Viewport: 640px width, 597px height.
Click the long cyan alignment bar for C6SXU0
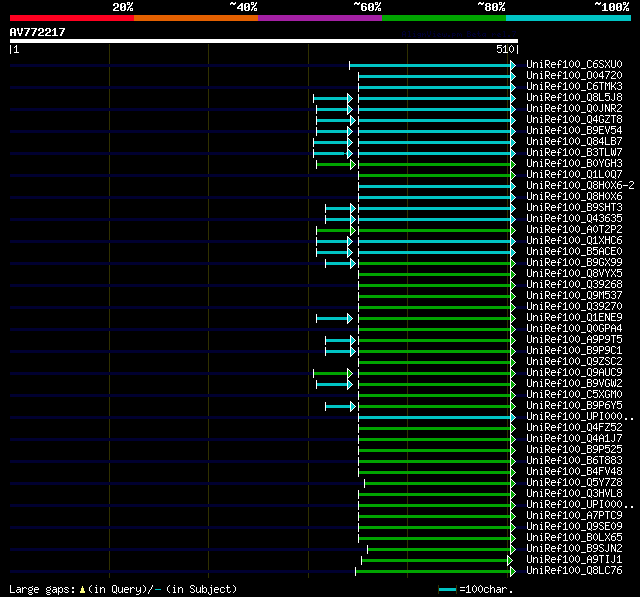coord(432,65)
